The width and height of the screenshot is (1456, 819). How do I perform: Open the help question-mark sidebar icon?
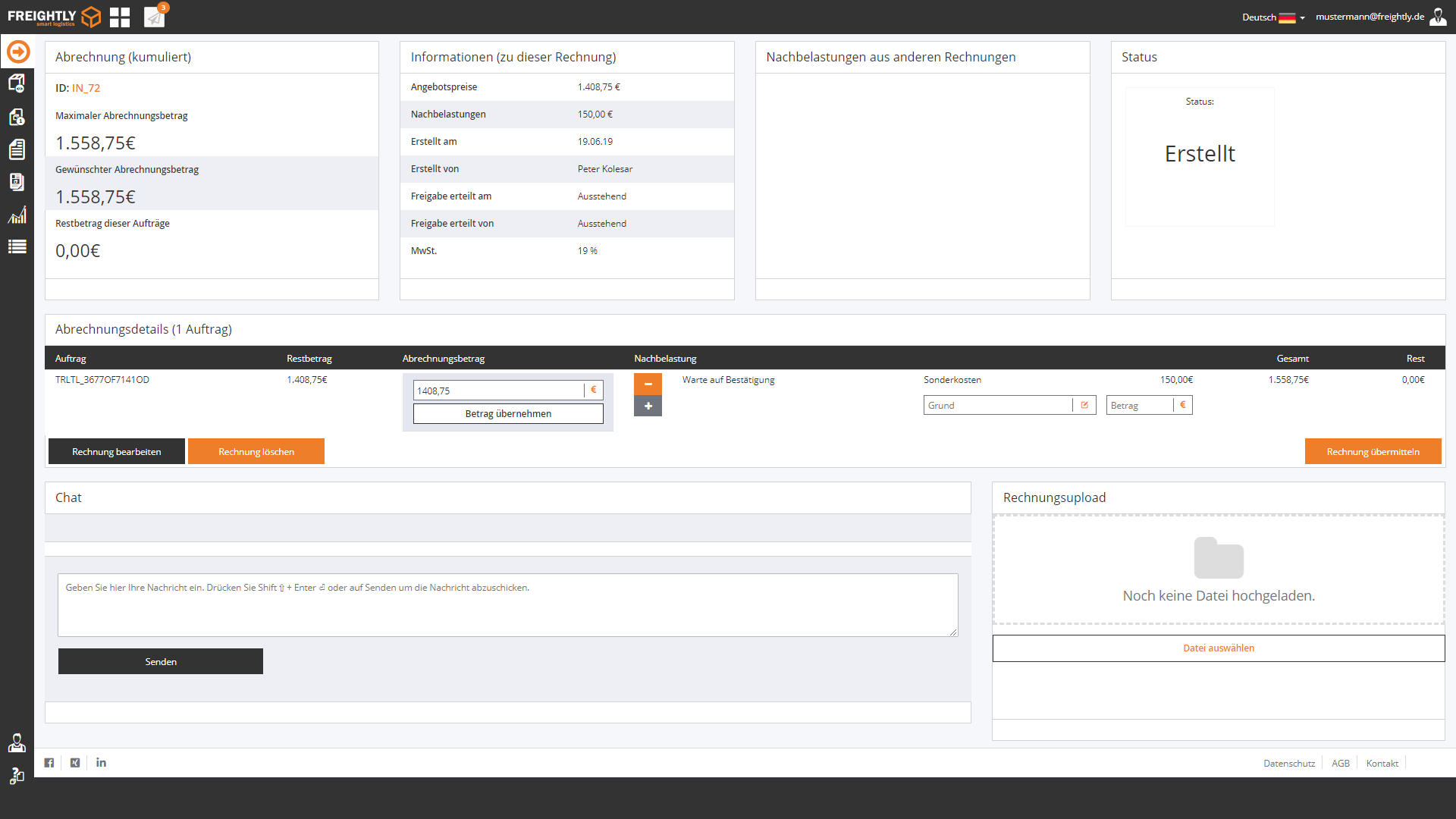click(x=17, y=776)
